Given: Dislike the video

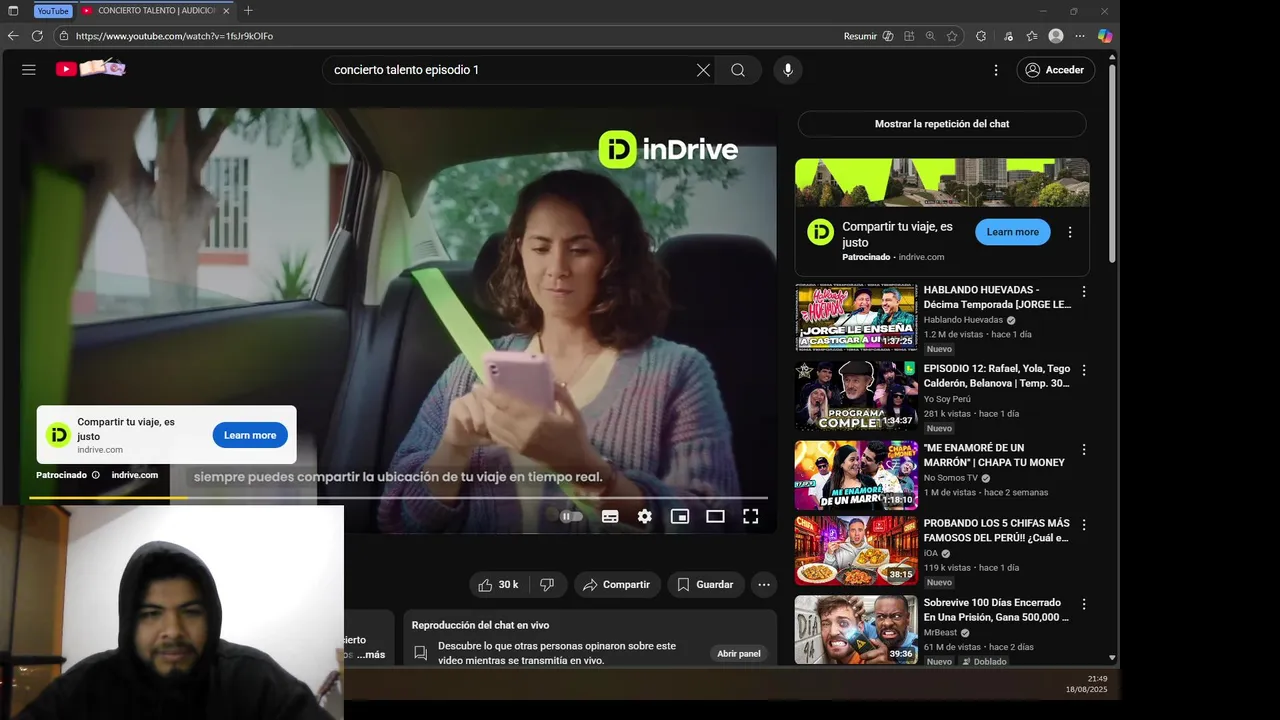Looking at the screenshot, I should [547, 584].
